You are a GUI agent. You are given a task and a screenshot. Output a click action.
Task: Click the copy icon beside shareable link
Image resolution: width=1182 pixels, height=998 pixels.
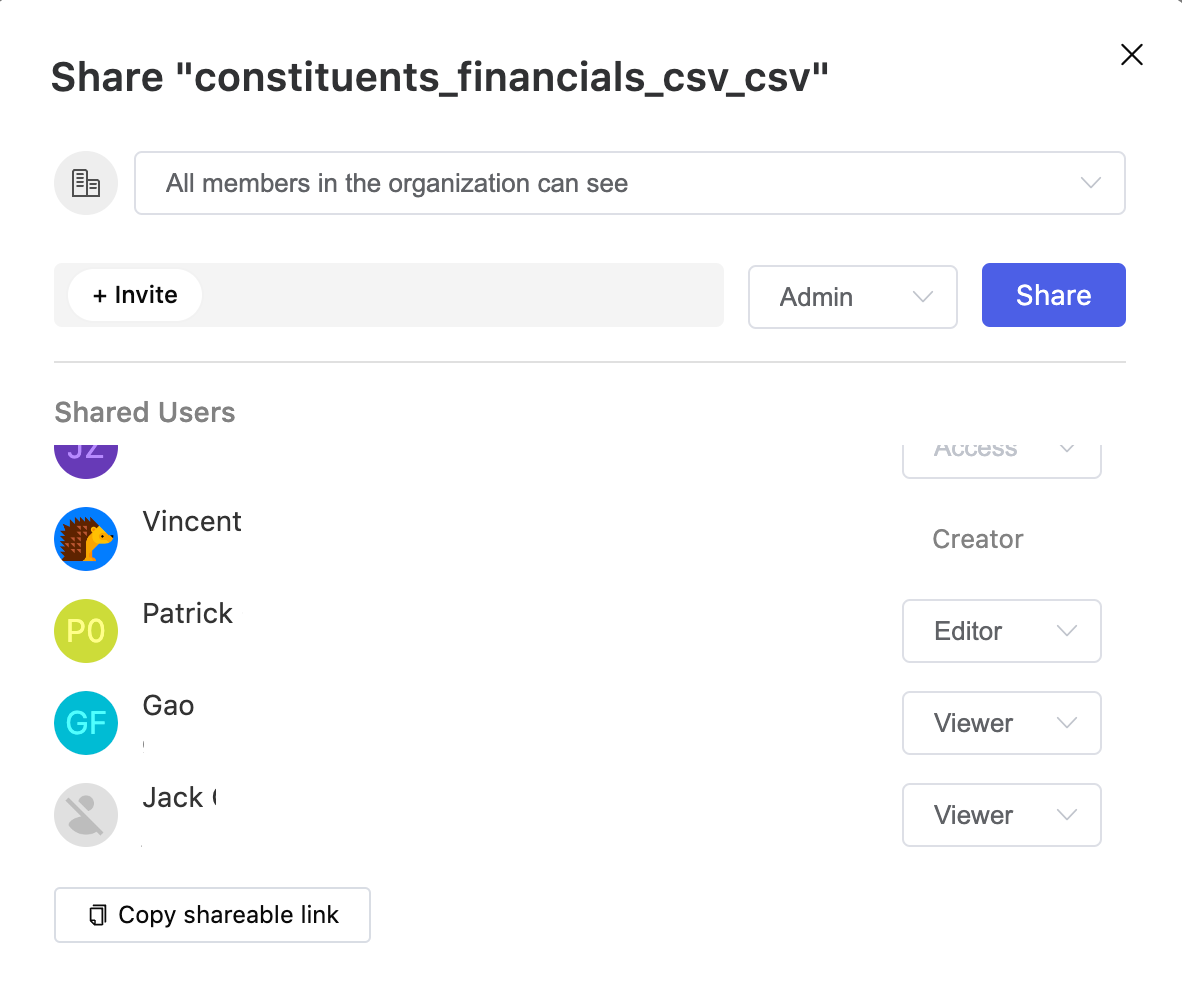[97, 915]
